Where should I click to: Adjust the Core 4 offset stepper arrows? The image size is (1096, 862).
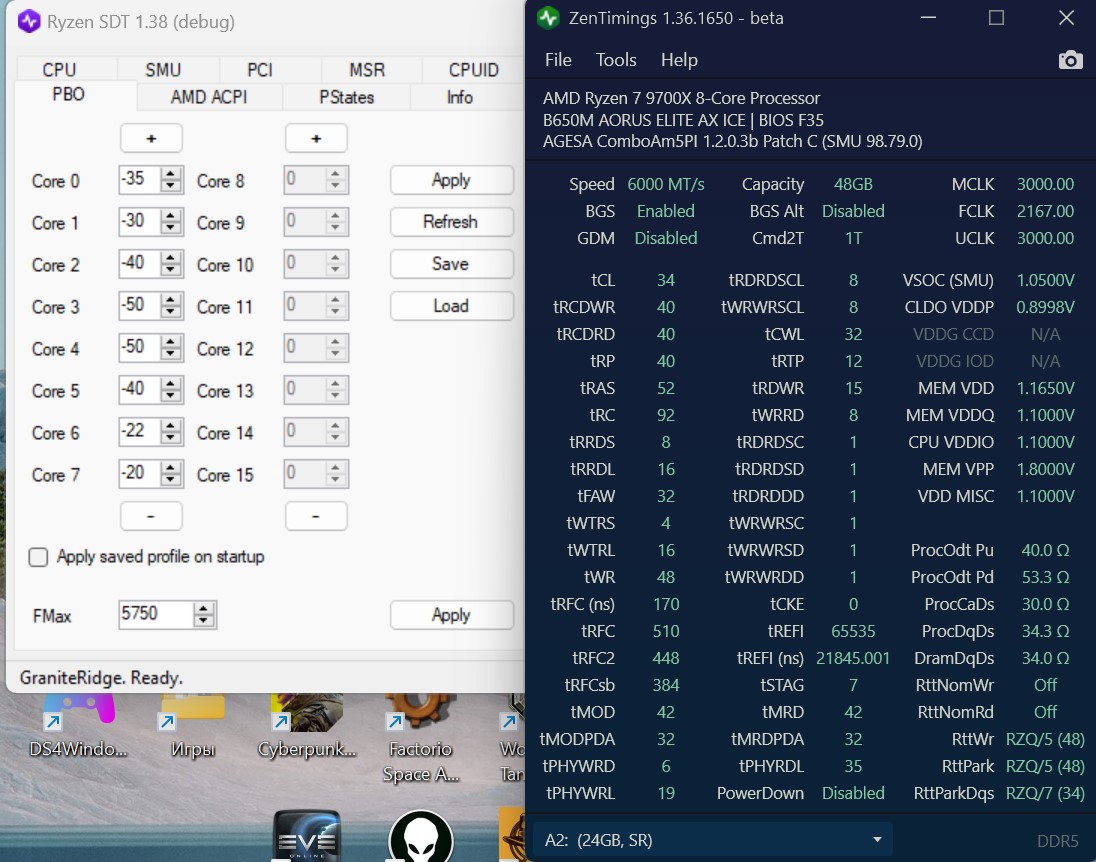pos(171,348)
